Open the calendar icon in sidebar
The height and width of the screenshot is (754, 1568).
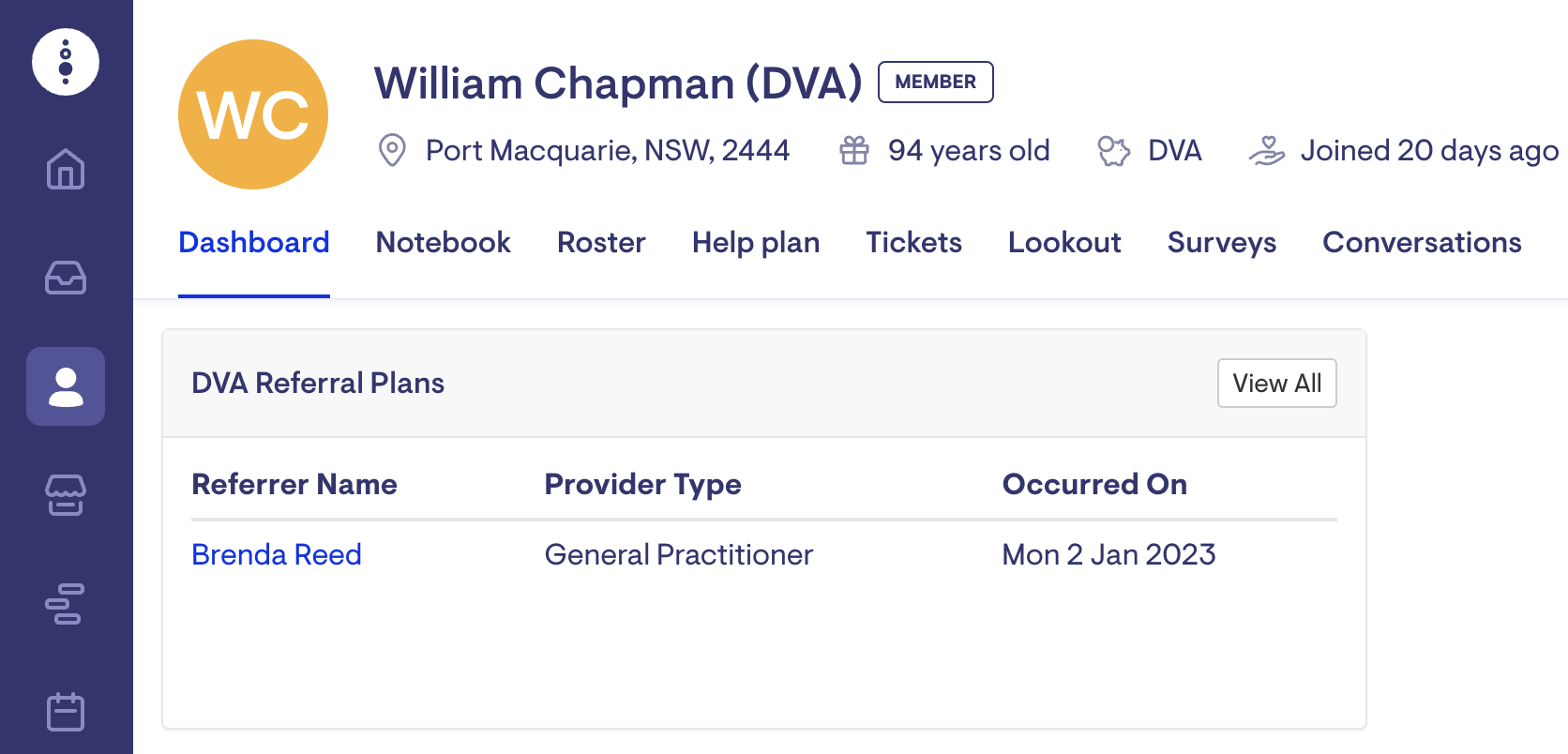pos(66,712)
